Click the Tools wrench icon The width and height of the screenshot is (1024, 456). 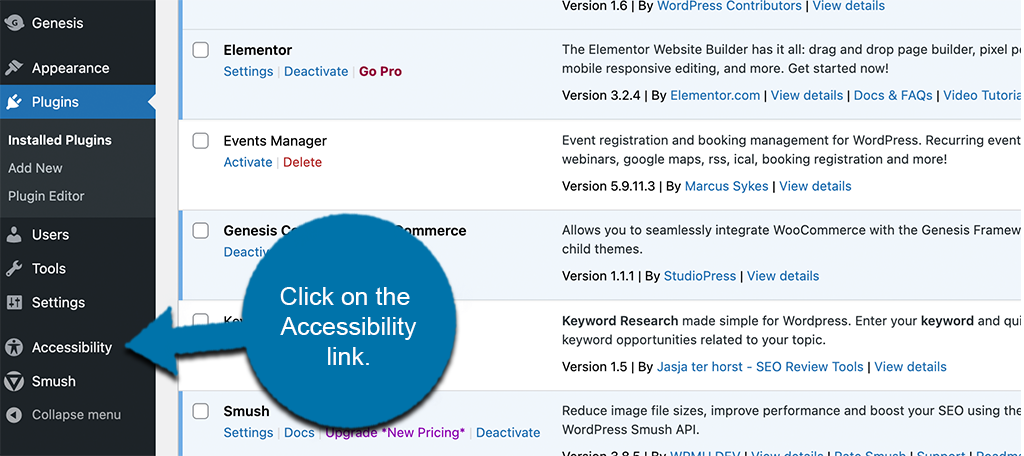pos(14,269)
